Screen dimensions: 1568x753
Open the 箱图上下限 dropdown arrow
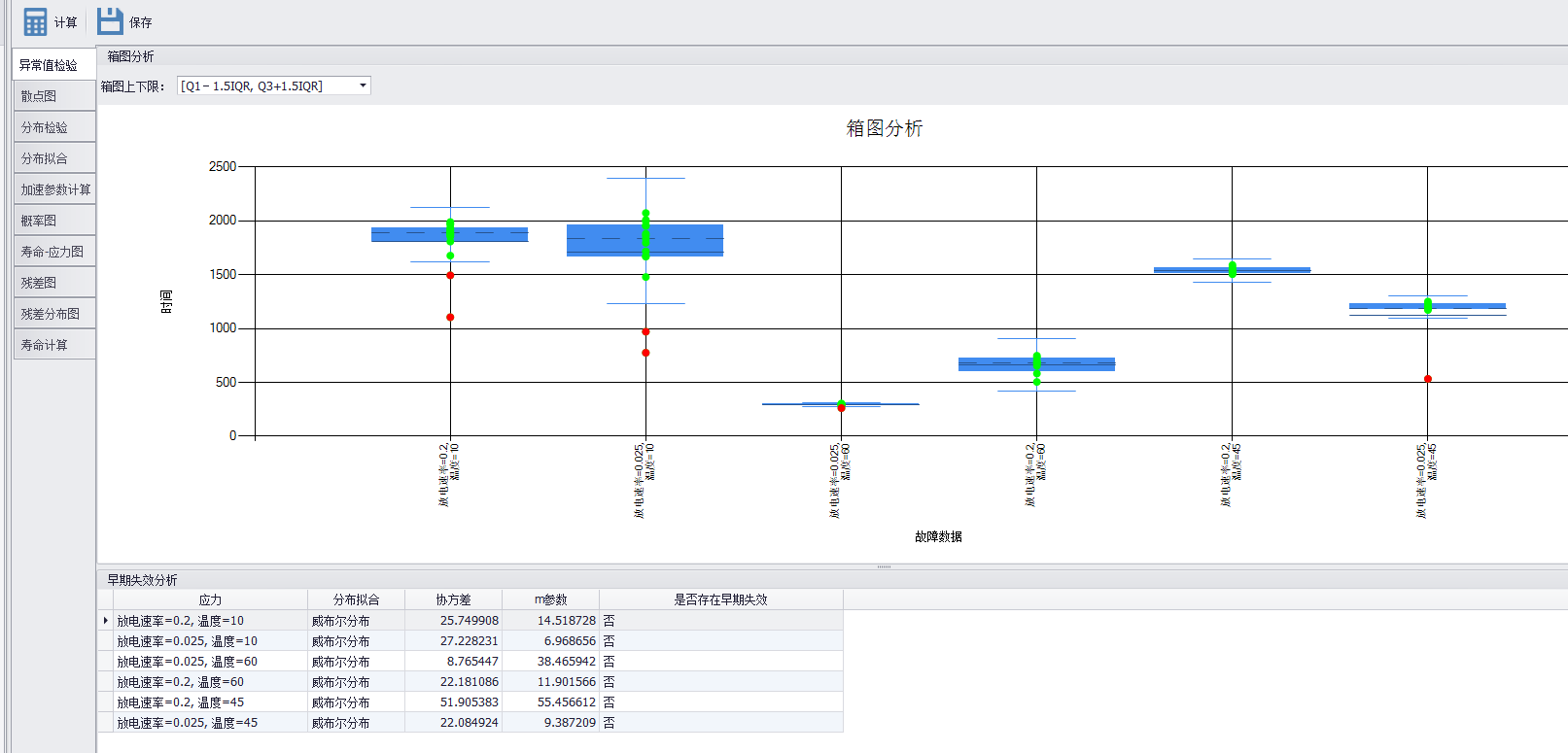click(363, 86)
